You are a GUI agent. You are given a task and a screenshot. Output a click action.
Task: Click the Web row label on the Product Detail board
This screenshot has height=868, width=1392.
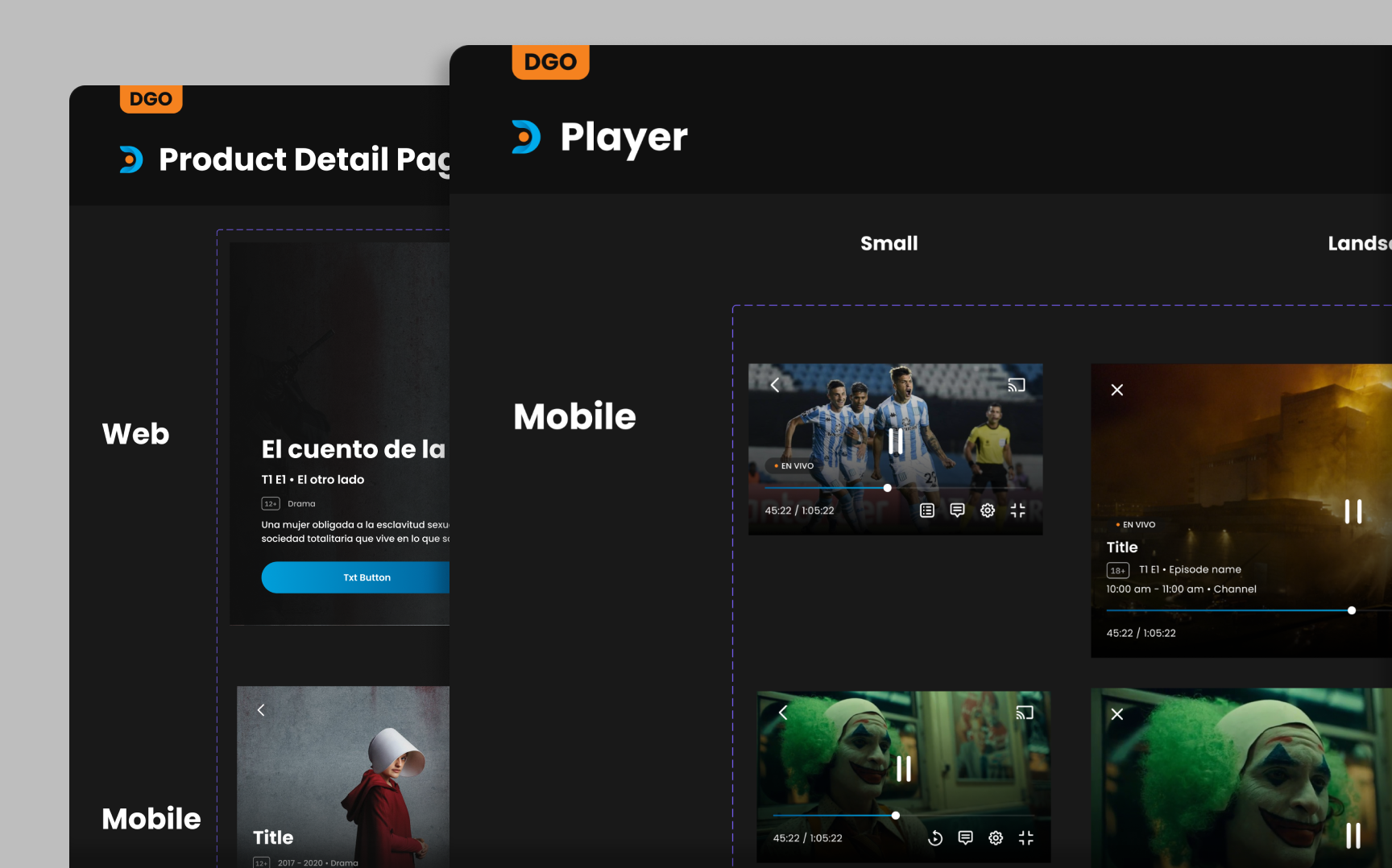tap(136, 434)
